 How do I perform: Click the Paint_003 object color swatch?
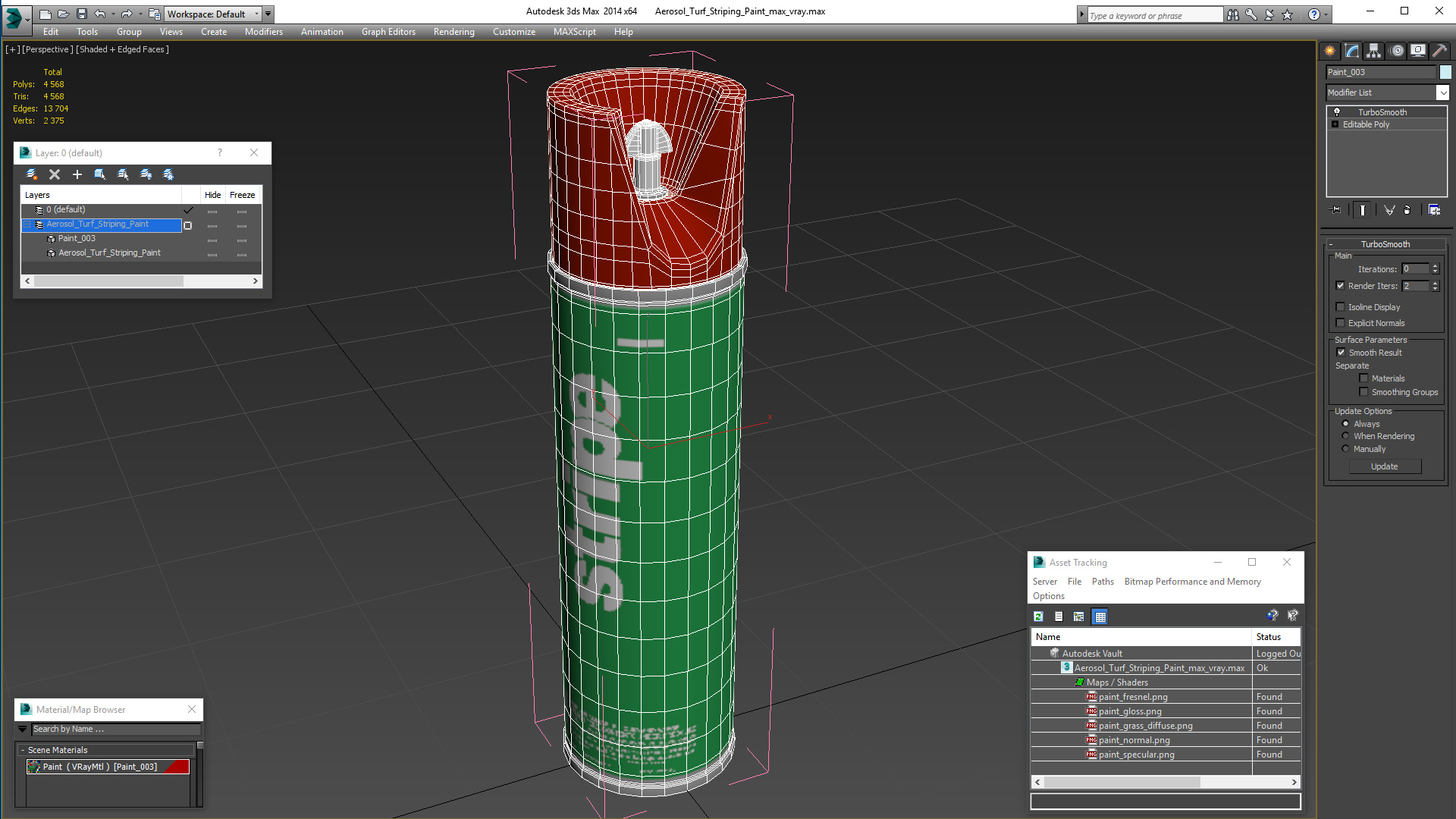(1445, 72)
